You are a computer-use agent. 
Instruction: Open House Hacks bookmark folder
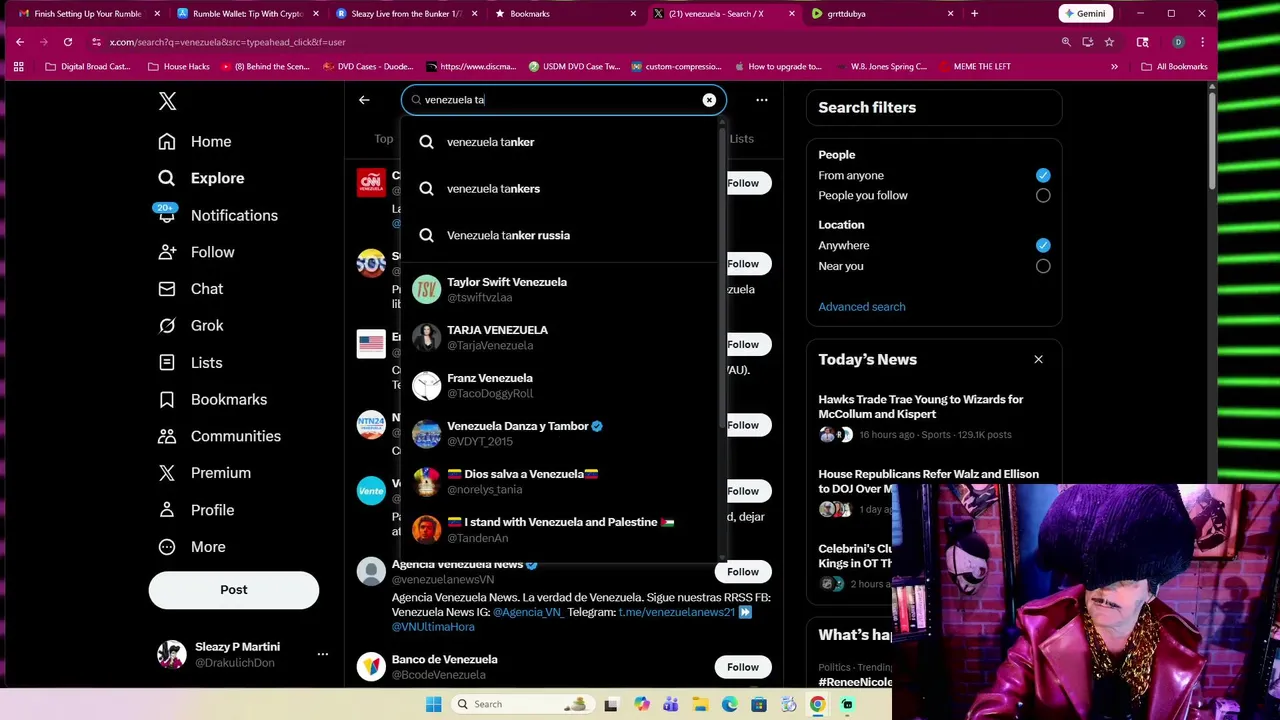(x=179, y=66)
